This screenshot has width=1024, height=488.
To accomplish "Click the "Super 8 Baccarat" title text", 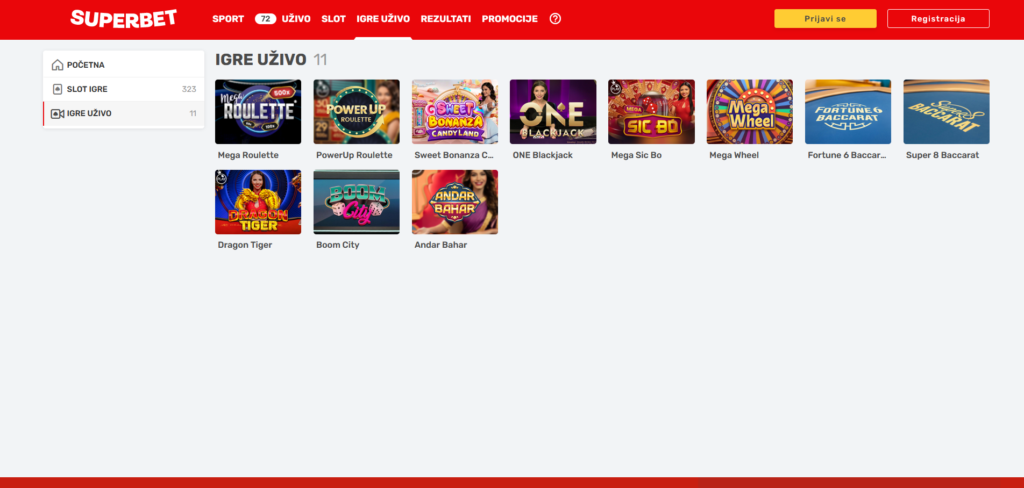I will pyautogui.click(x=942, y=155).
